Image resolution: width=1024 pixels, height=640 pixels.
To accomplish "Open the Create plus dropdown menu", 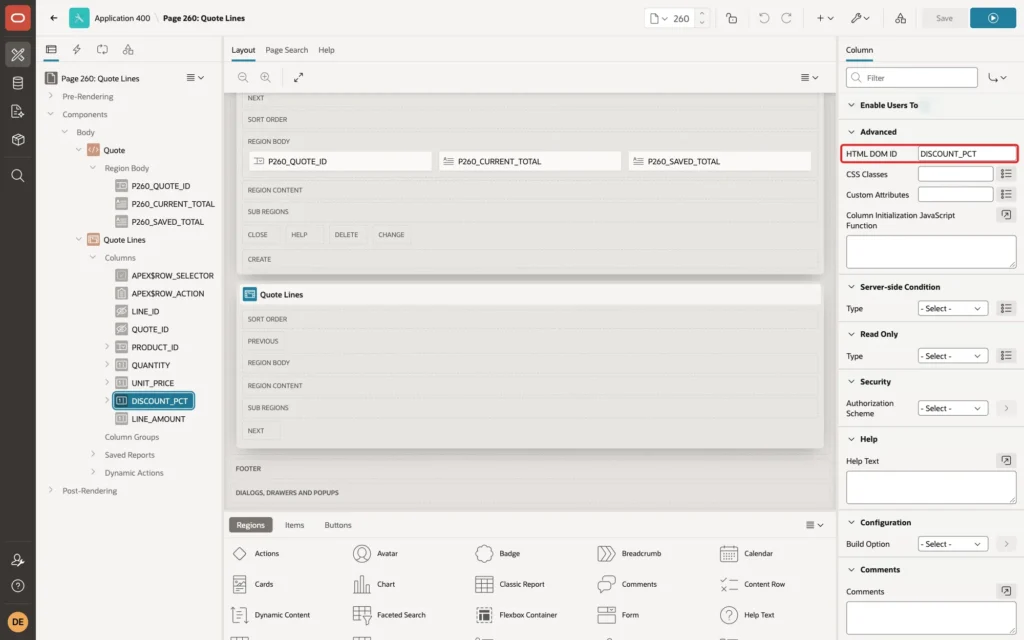I will click(825, 18).
